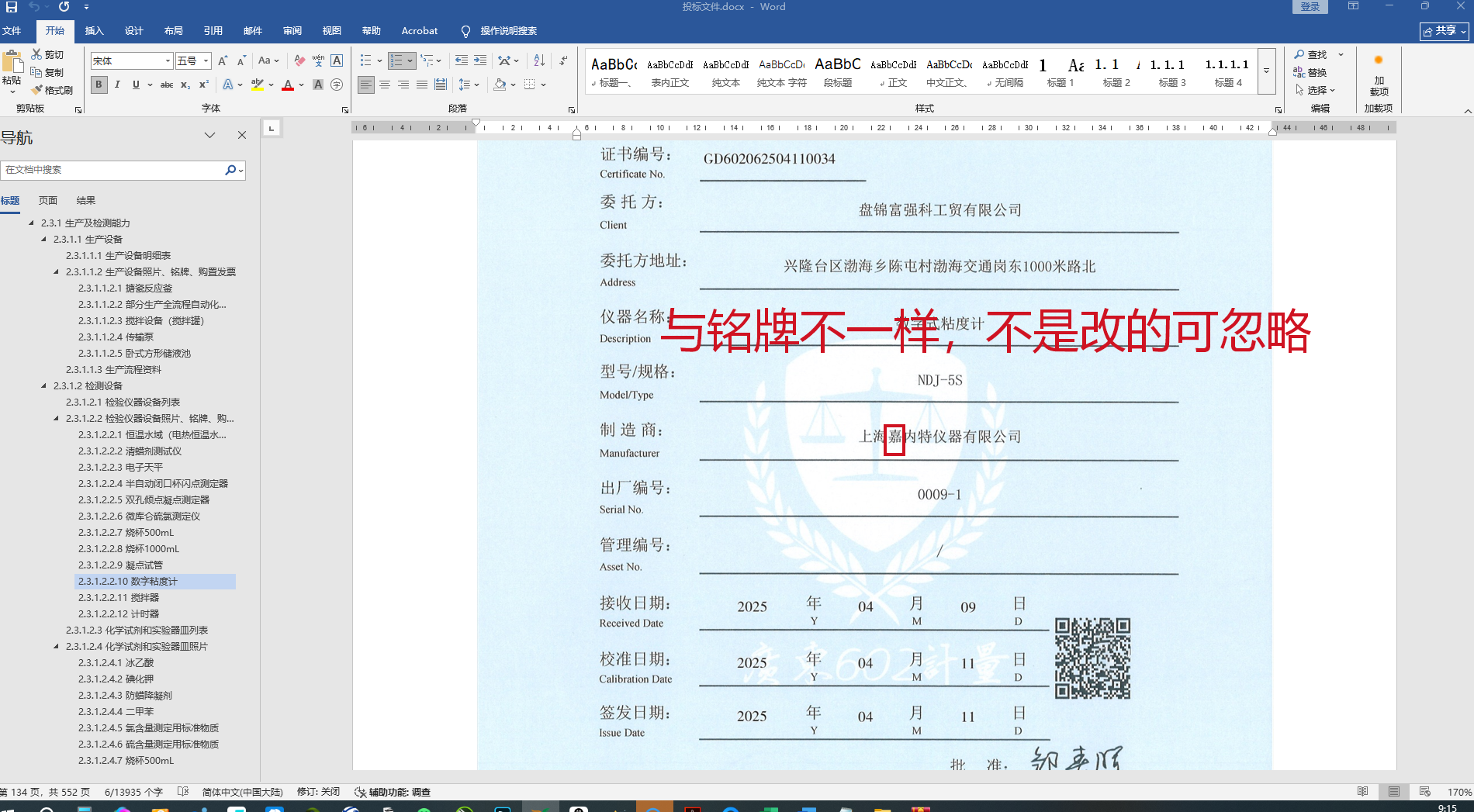
Task: Click the Cut (剪切) scissors button
Action: (47, 54)
